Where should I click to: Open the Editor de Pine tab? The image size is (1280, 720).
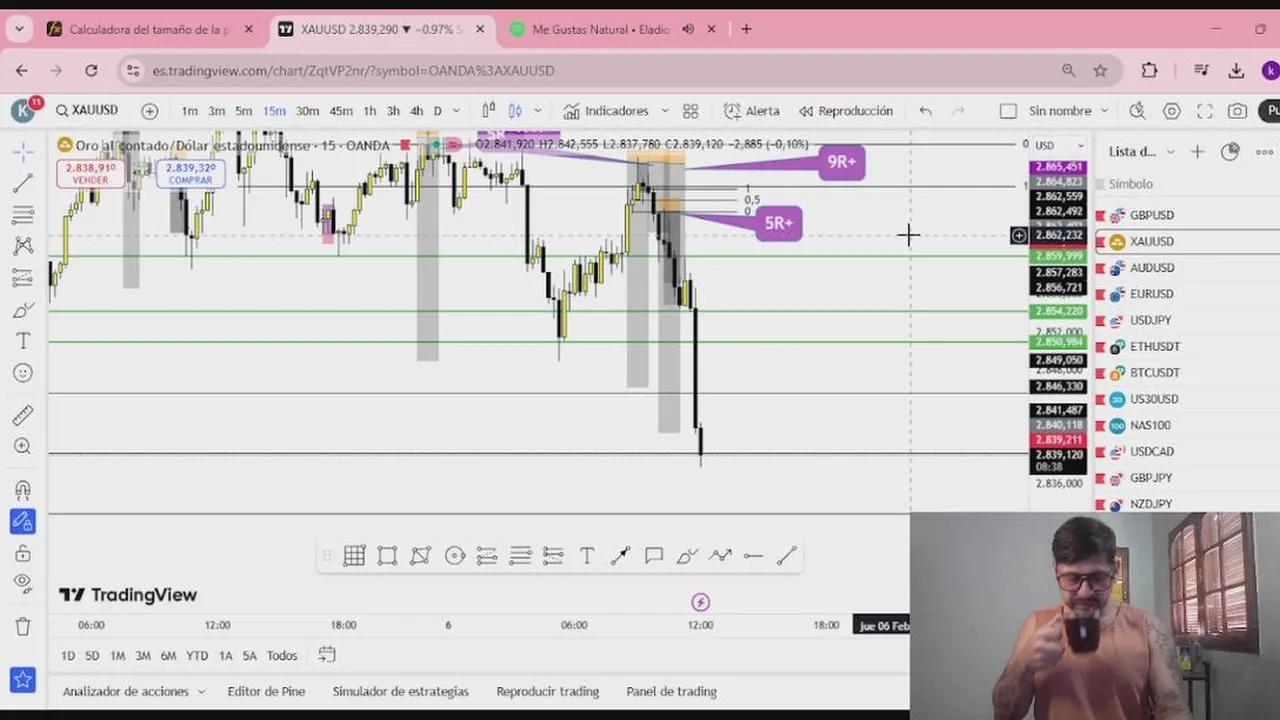click(x=266, y=691)
